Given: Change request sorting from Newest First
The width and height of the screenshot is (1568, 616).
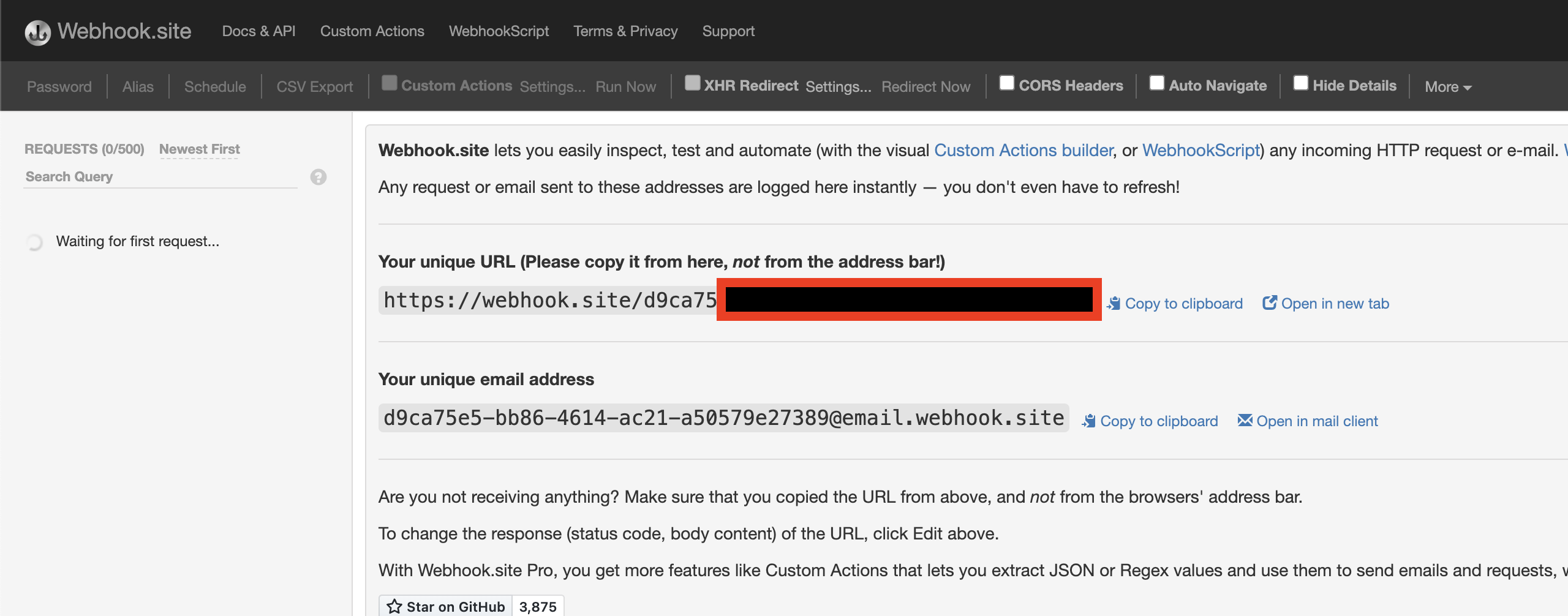Looking at the screenshot, I should click(198, 148).
